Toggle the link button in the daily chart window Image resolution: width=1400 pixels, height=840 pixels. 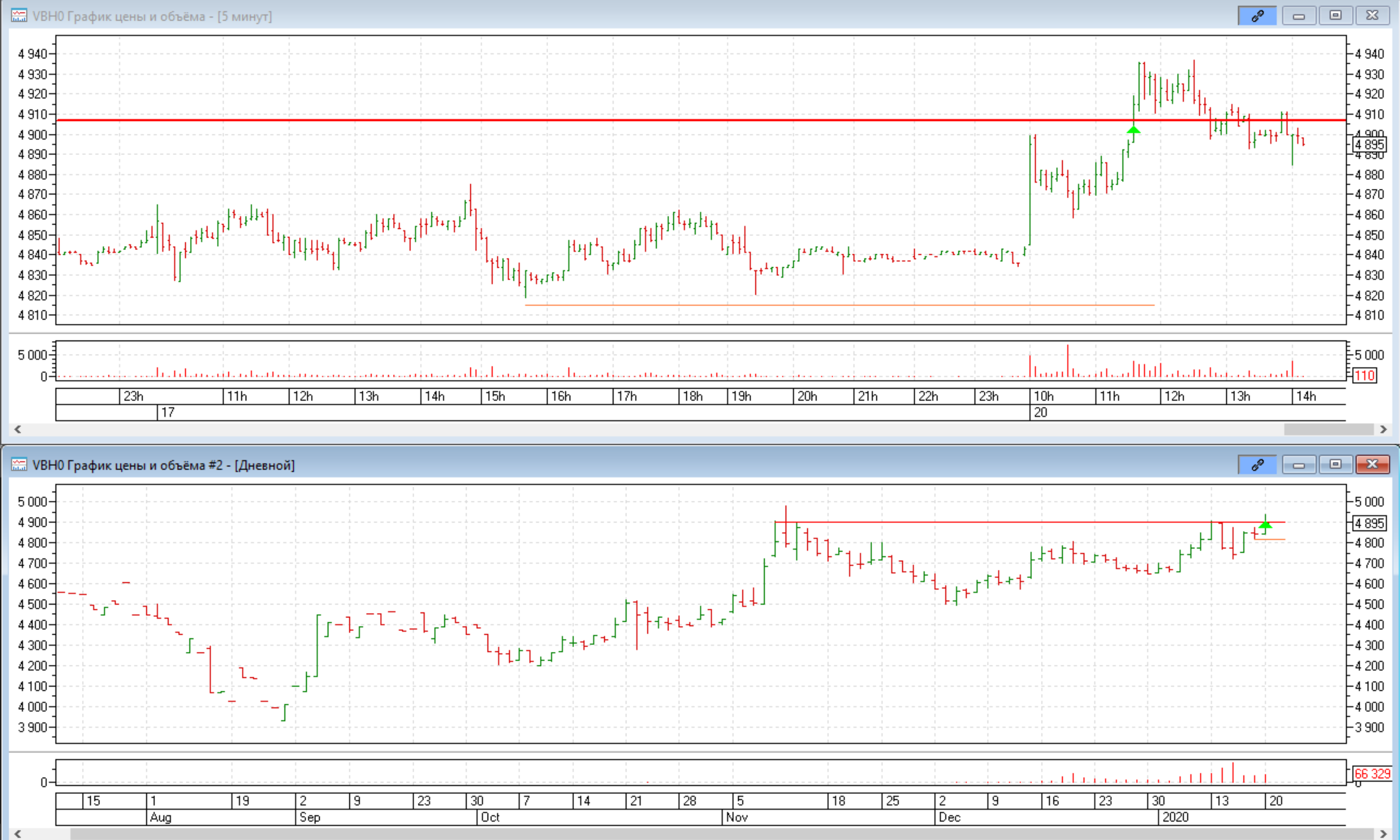[x=1257, y=465]
